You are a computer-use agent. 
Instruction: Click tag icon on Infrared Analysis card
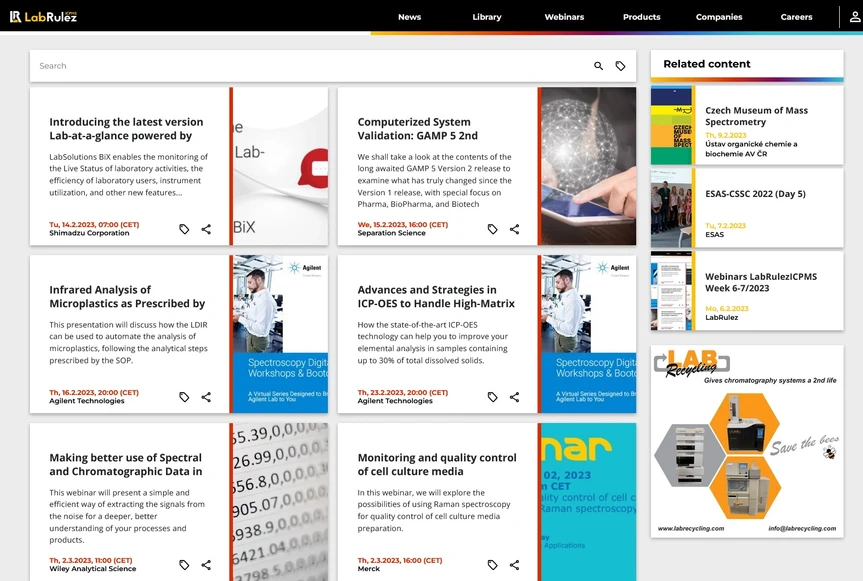point(184,397)
